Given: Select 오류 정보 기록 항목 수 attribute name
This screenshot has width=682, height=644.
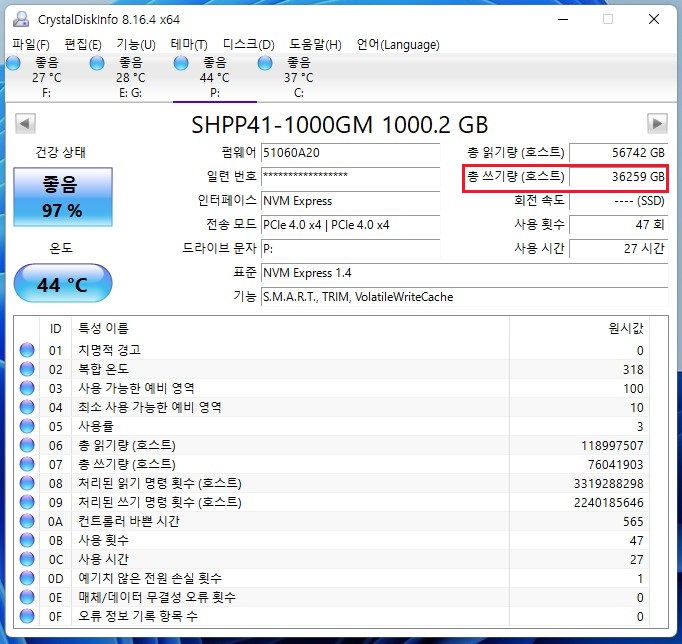Looking at the screenshot, I should tap(138, 616).
